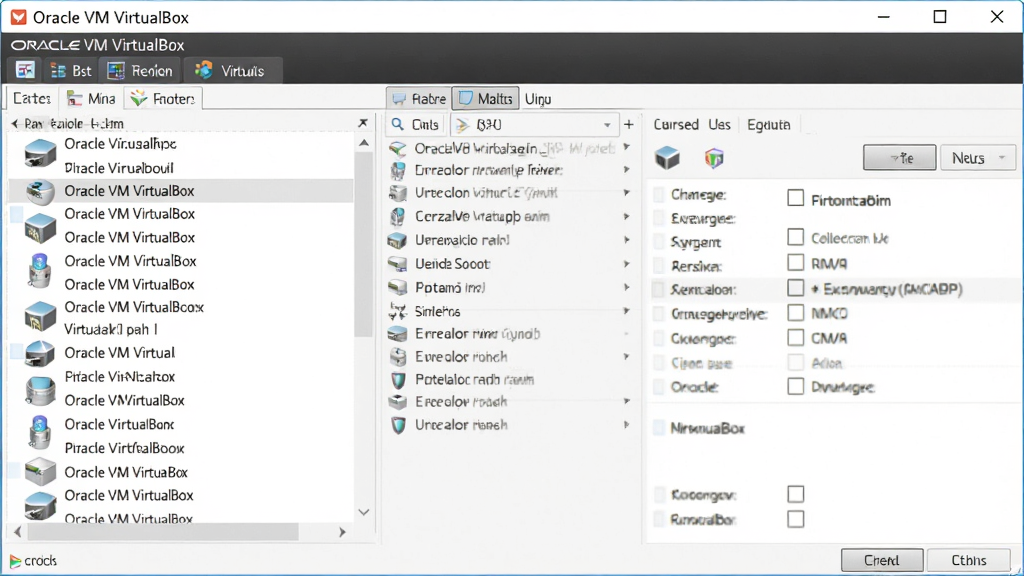Viewport: 1024px width, 576px height.
Task: Click the icon of the Drrealor row
Action: point(398,170)
